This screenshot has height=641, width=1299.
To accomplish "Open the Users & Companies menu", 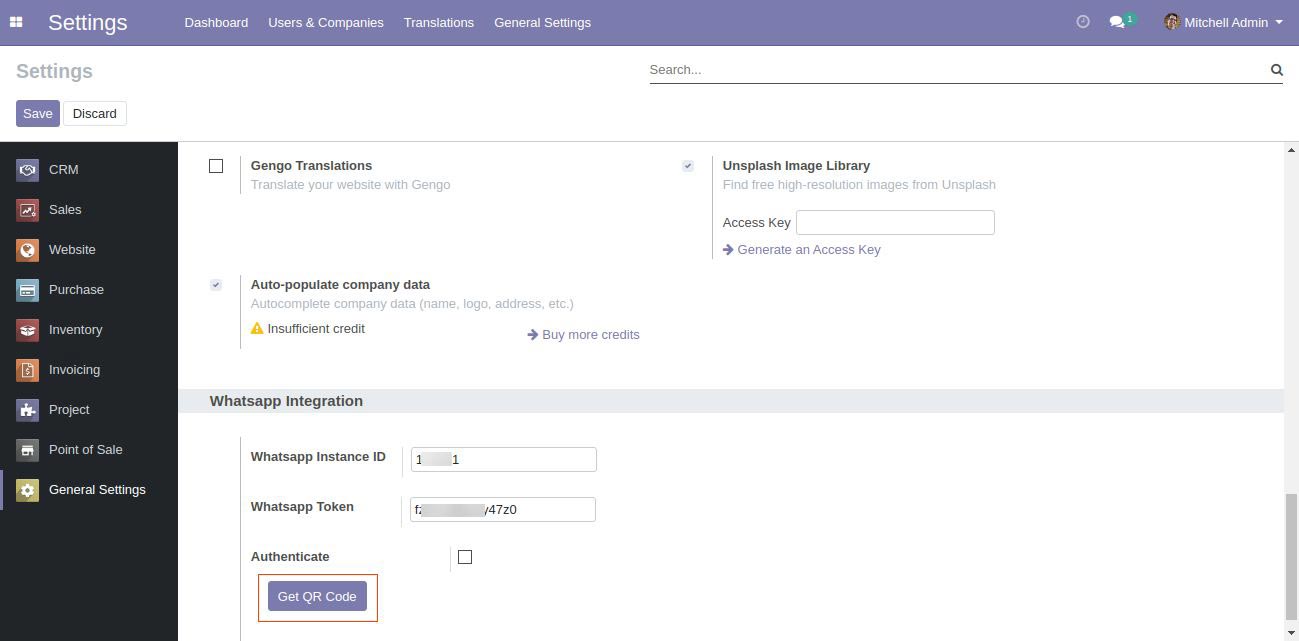I will click(x=326, y=22).
